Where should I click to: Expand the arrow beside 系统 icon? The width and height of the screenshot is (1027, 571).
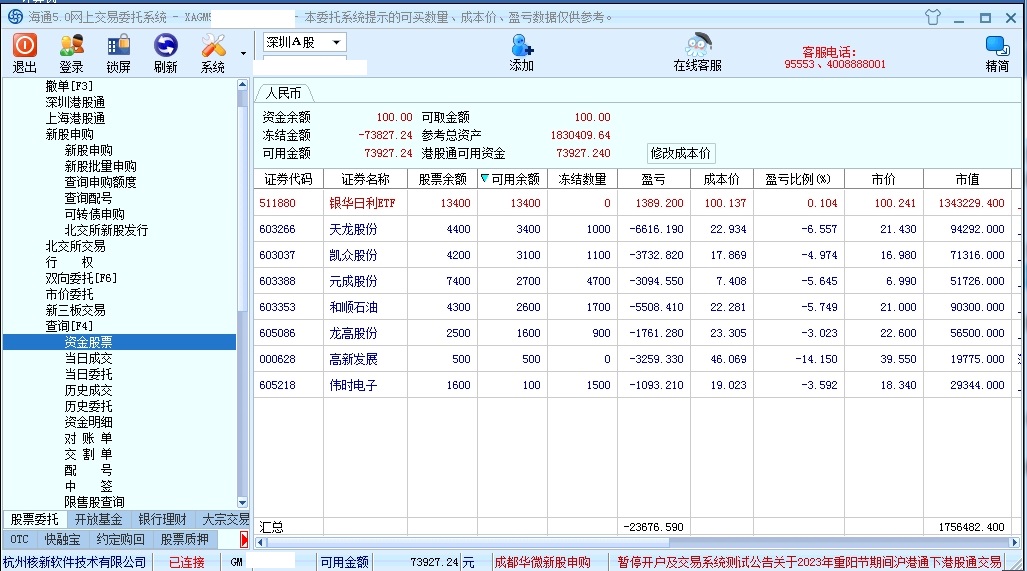(x=243, y=53)
